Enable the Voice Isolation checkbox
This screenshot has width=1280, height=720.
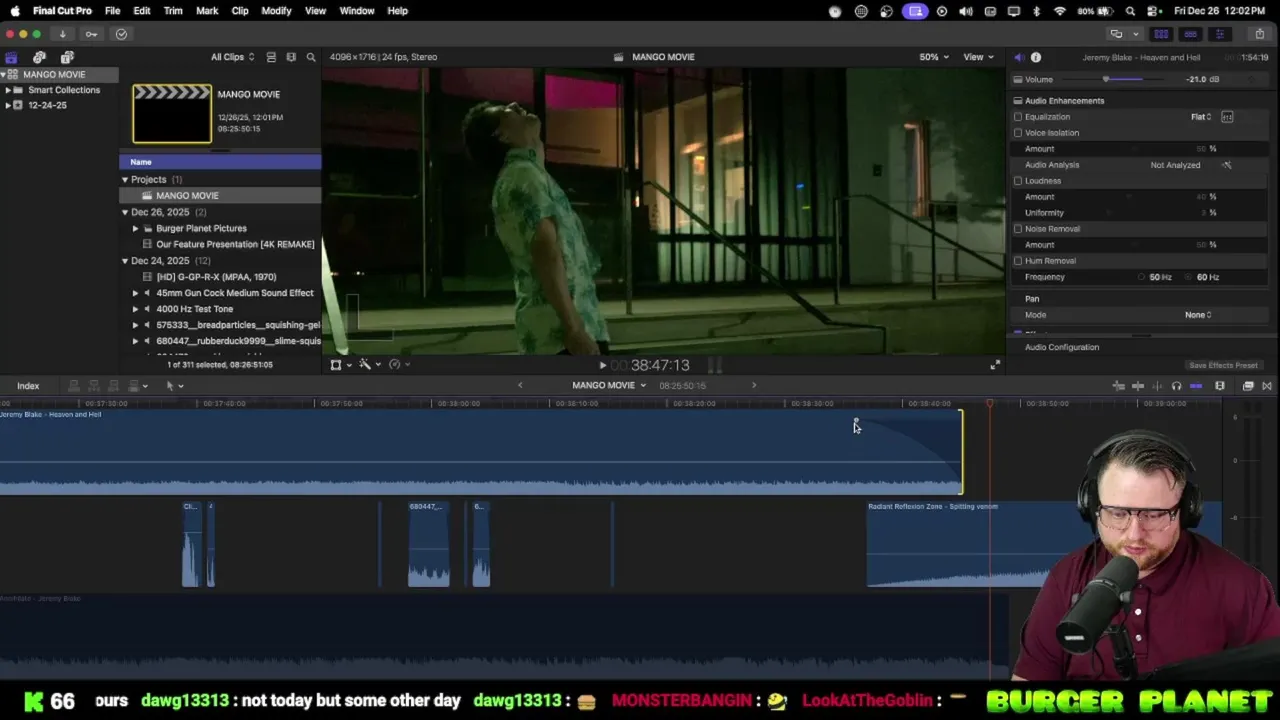pyautogui.click(x=1018, y=133)
